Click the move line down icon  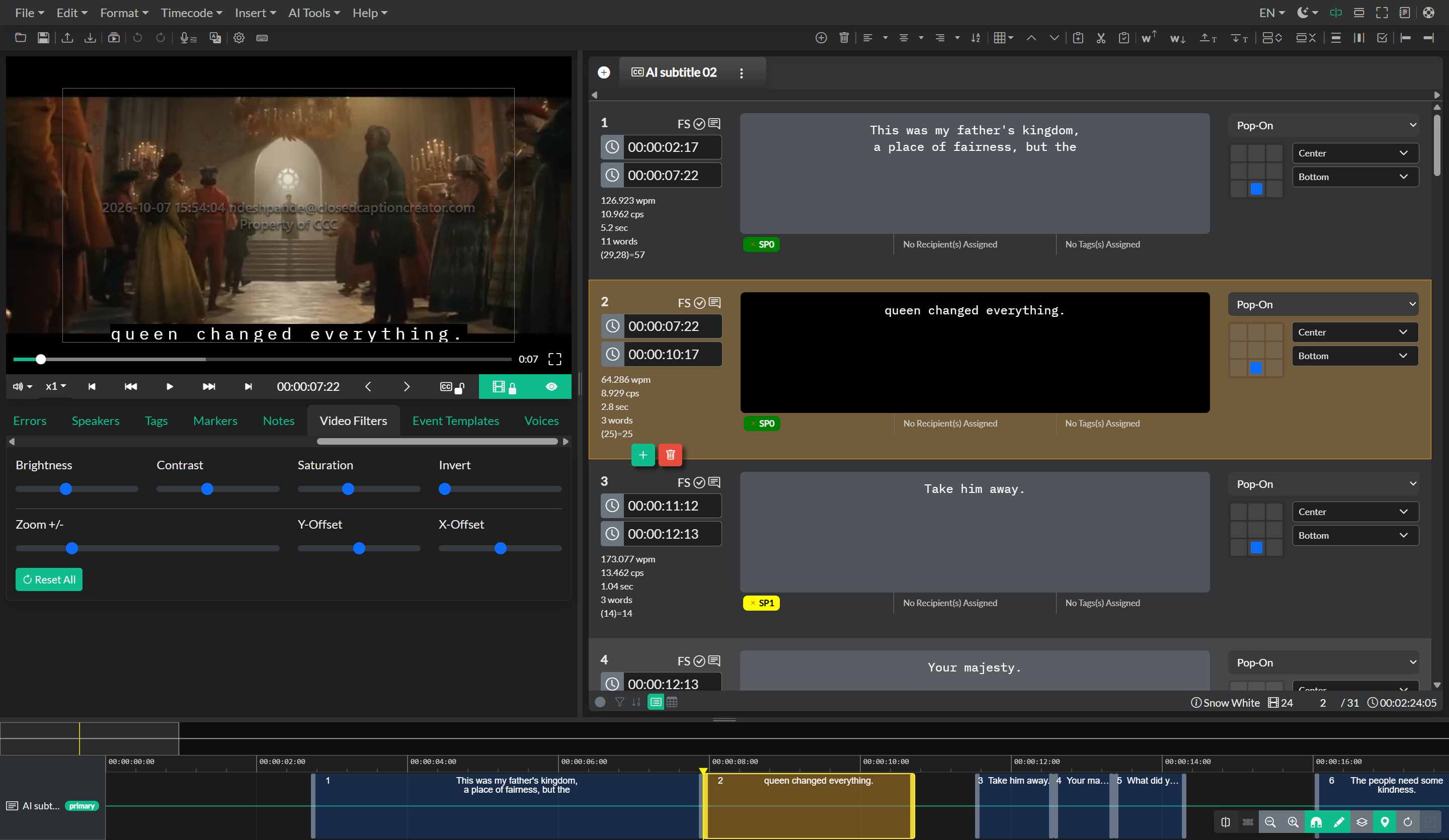1239,38
